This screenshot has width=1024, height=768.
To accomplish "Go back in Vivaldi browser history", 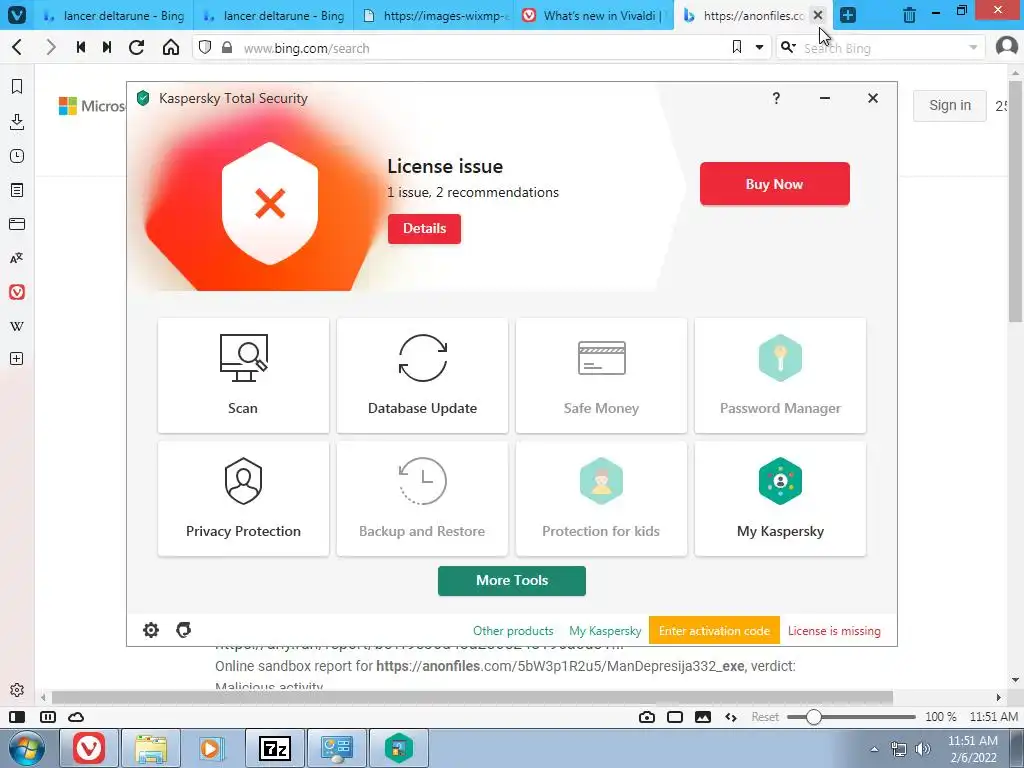I will click(18, 47).
